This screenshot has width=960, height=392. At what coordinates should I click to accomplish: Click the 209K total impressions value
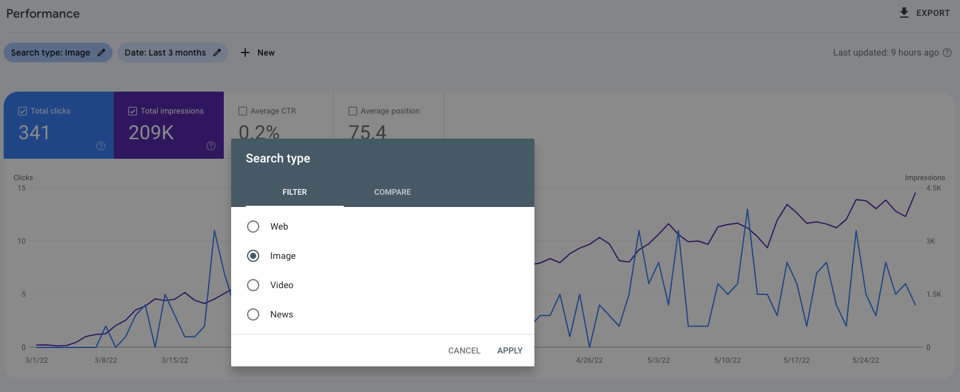151,132
